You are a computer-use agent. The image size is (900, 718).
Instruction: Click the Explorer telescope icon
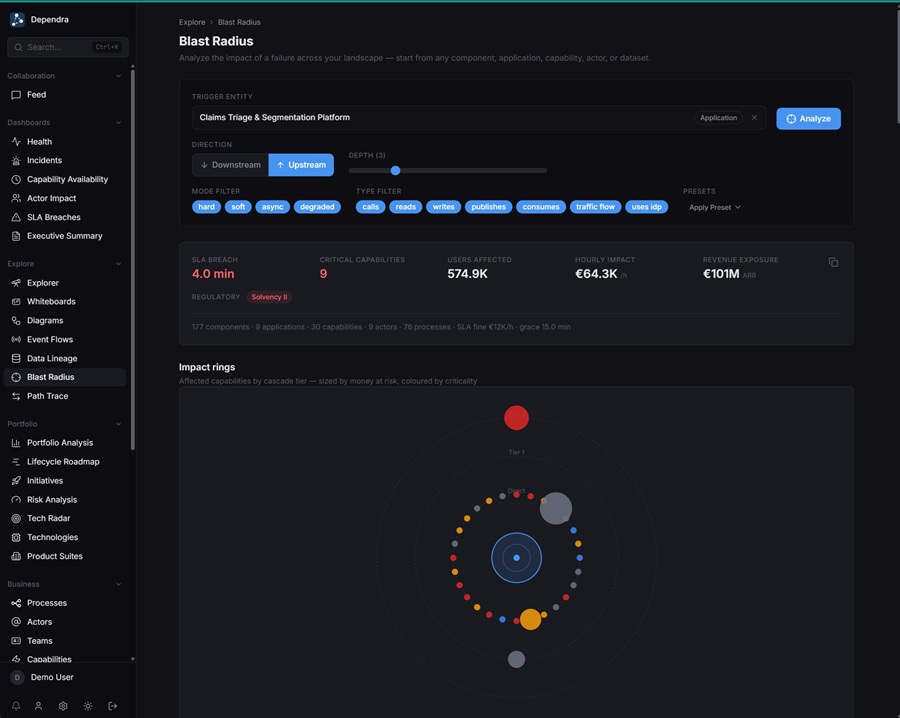tap(16, 283)
